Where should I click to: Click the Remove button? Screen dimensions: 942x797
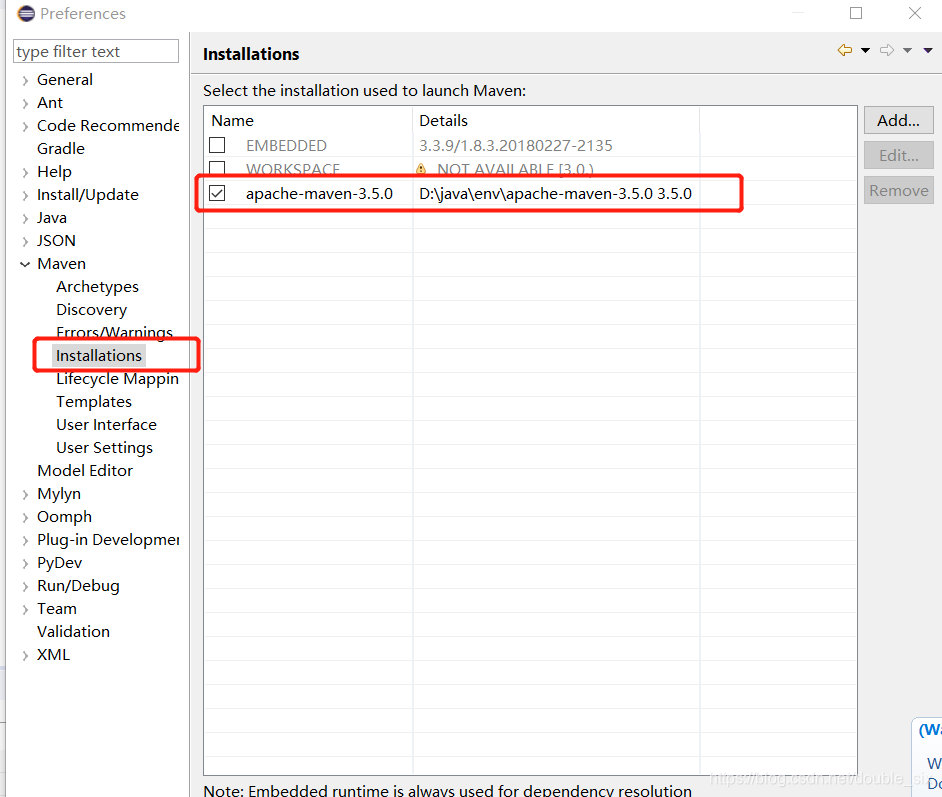(x=898, y=190)
